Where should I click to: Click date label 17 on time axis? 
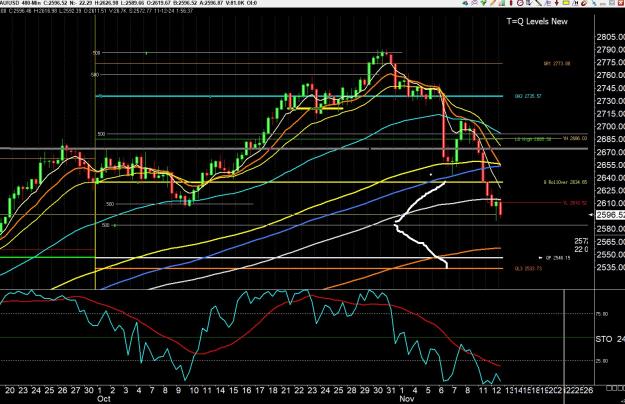click(259, 390)
